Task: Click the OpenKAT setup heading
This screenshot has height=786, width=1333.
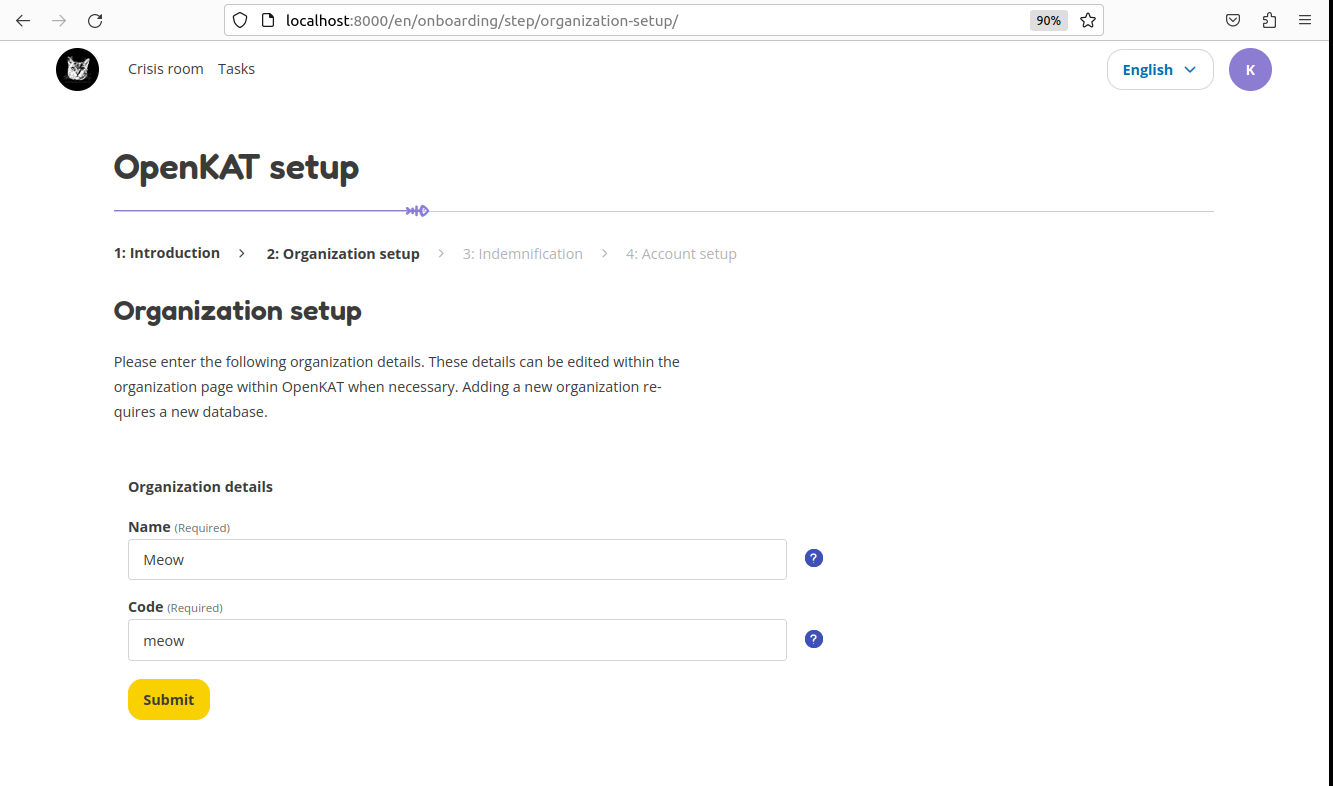Action: pos(236,167)
